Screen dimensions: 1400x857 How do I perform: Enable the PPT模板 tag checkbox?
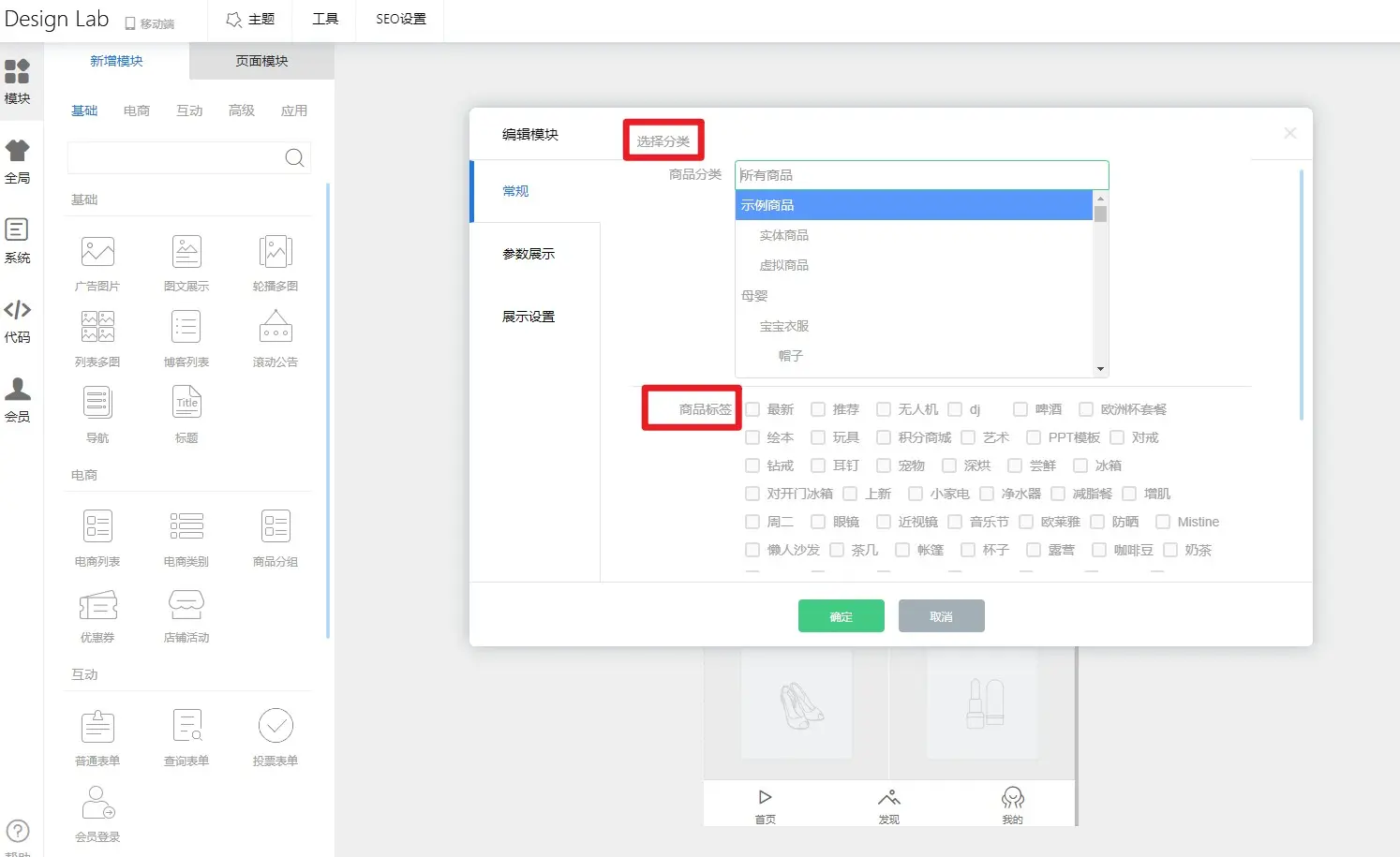(x=1033, y=436)
